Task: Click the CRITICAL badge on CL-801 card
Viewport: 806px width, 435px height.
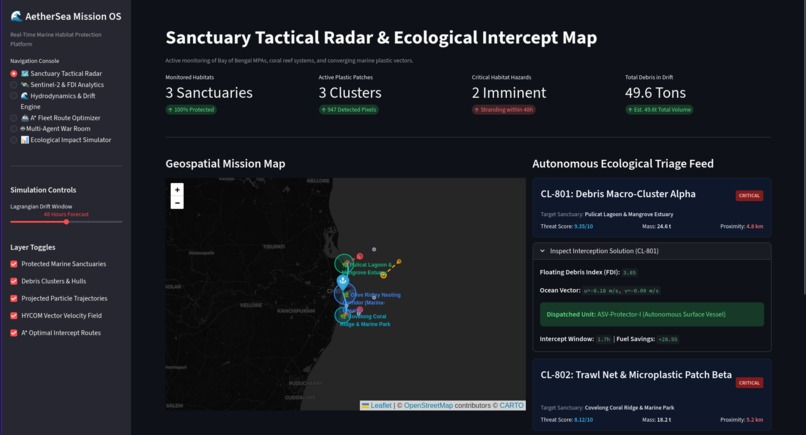Action: tap(749, 195)
